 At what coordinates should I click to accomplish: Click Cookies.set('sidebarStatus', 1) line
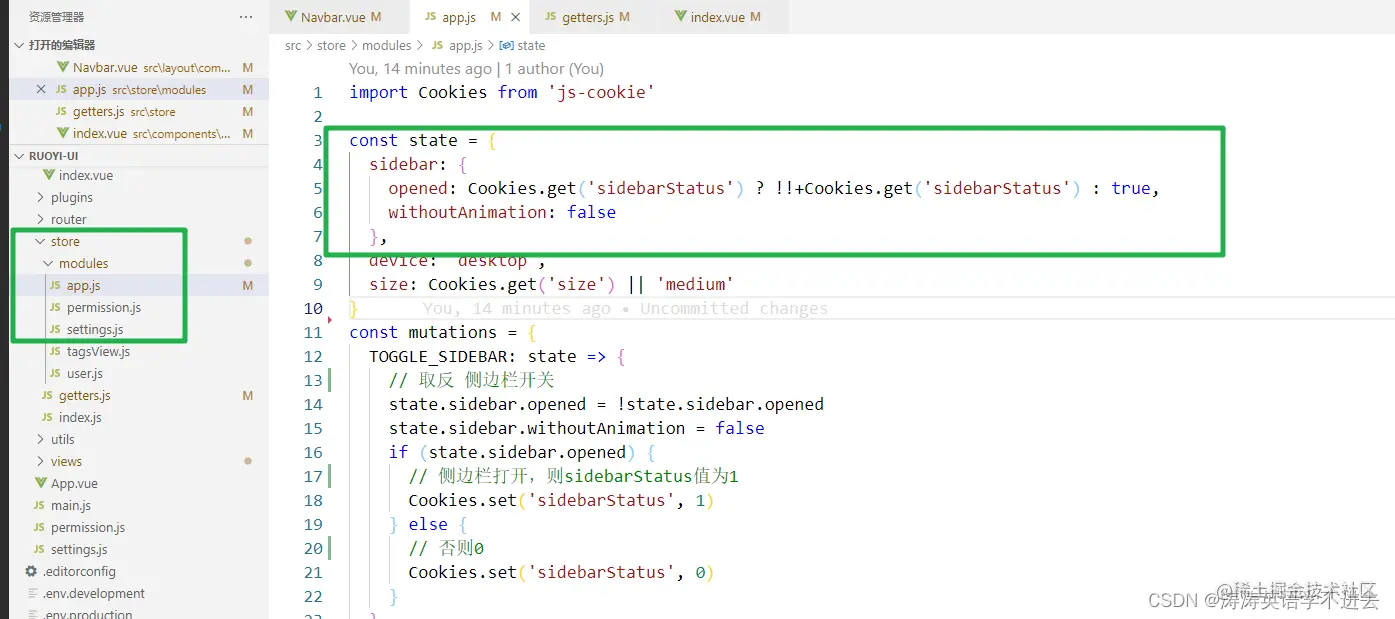pyautogui.click(x=561, y=500)
